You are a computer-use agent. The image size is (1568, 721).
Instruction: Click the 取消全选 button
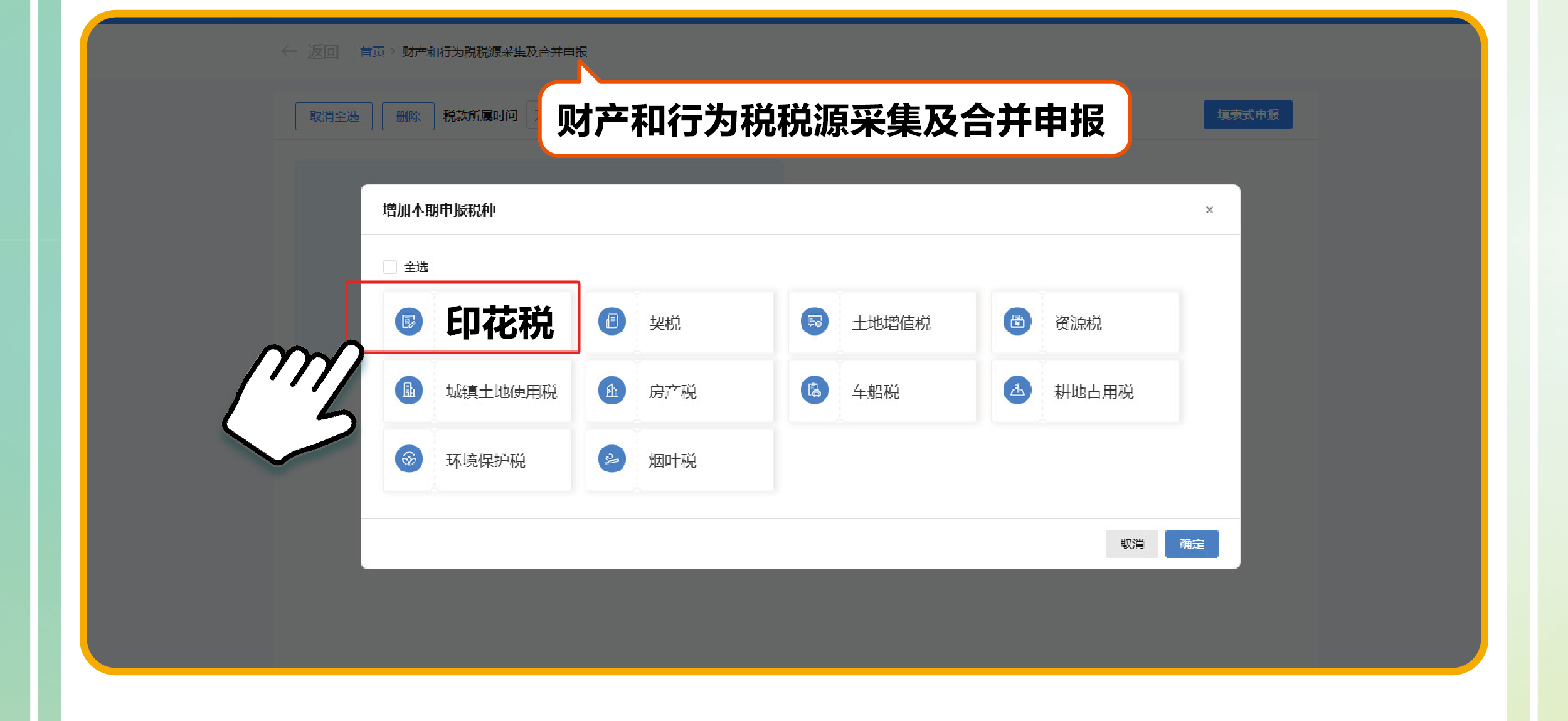334,116
